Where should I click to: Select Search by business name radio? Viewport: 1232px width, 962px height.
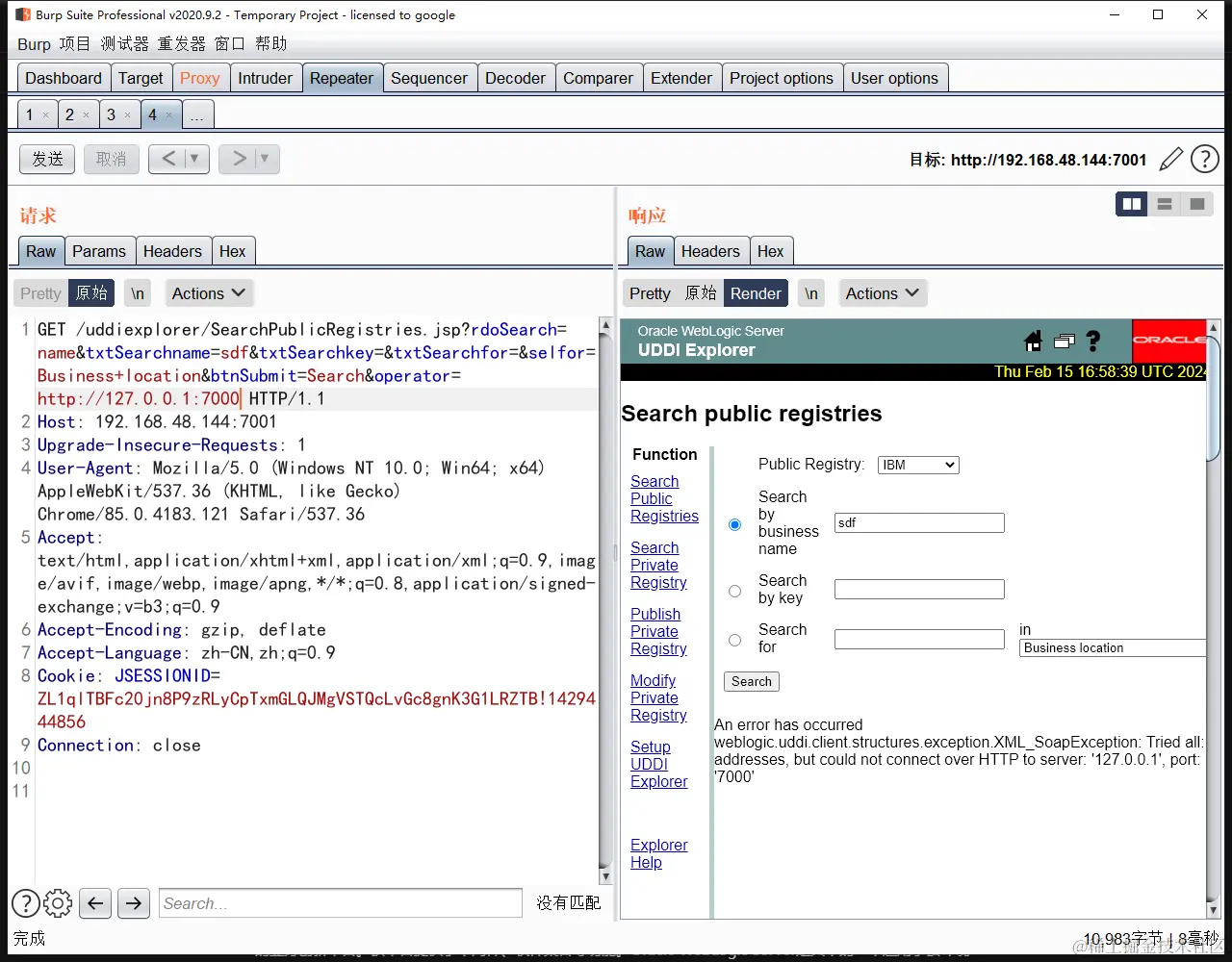pyautogui.click(x=735, y=524)
